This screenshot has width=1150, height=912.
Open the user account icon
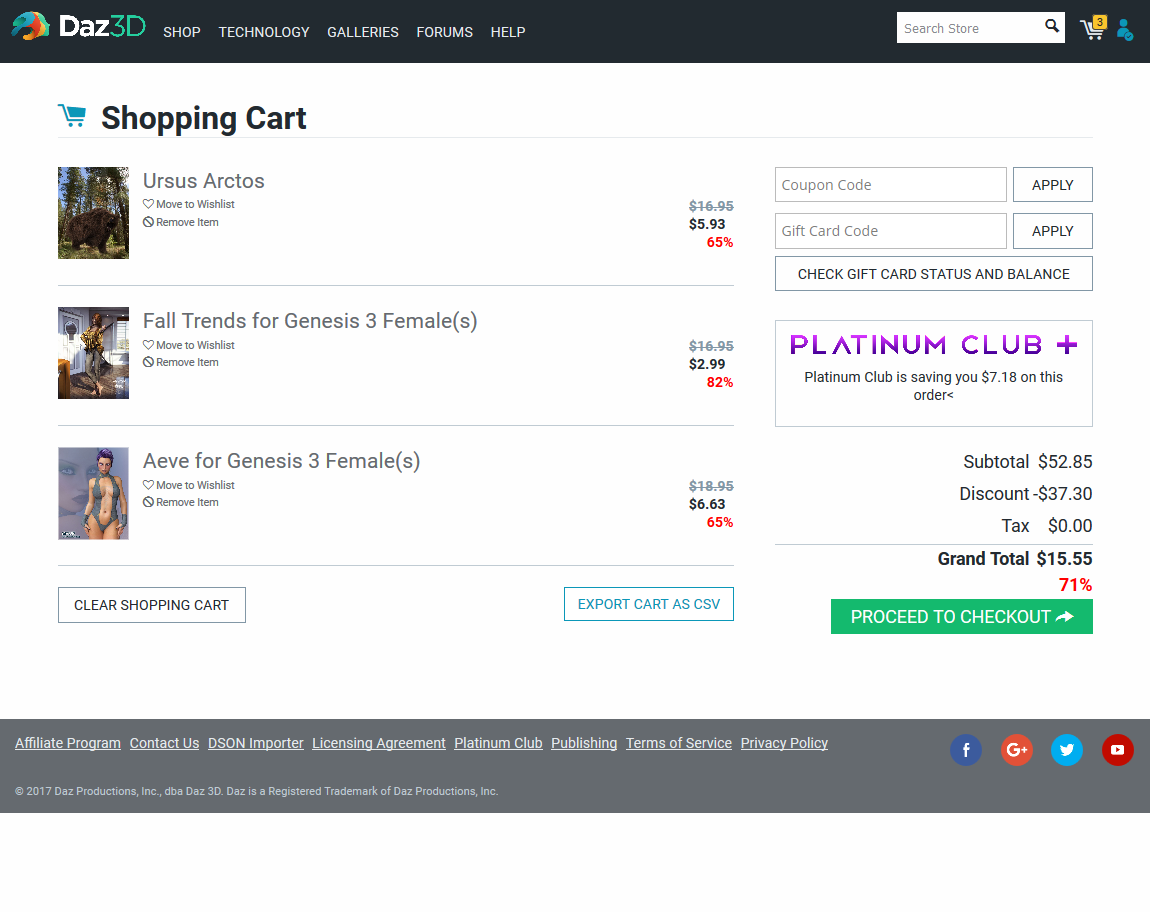point(1124,30)
